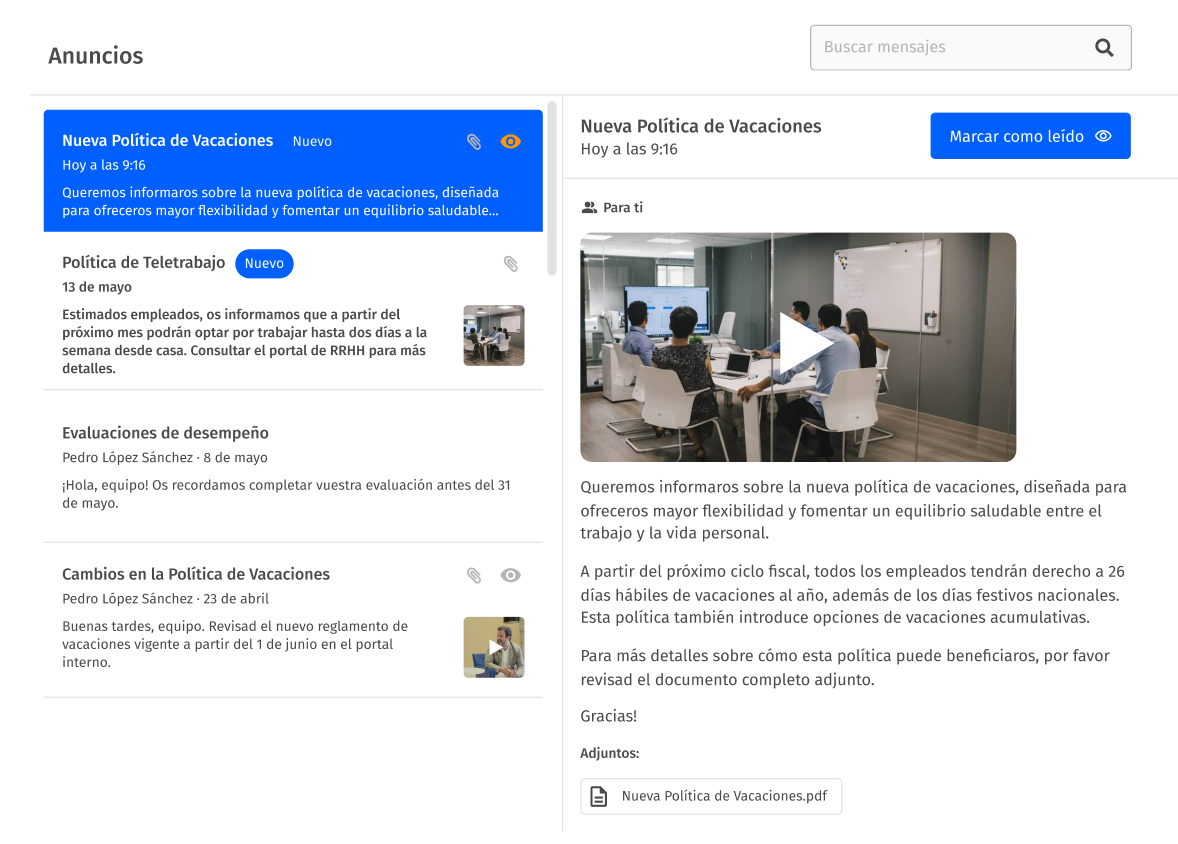Click the Para ti people icon
Viewport: 1178px width, 844px height.
(589, 208)
